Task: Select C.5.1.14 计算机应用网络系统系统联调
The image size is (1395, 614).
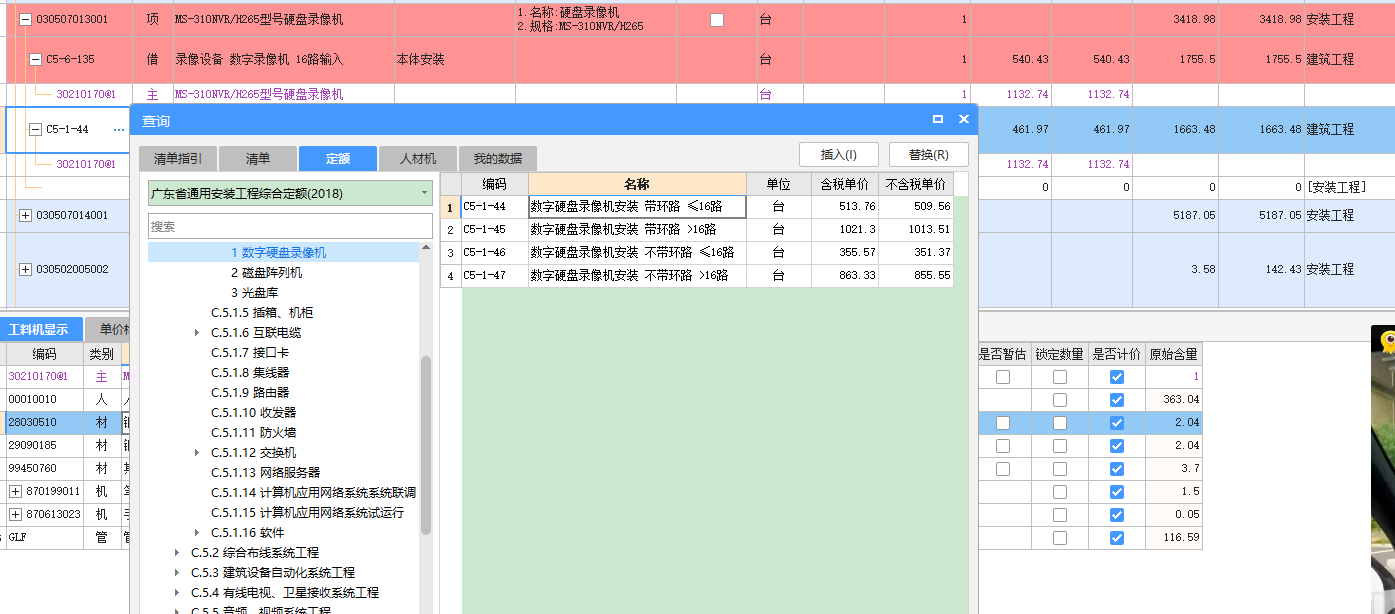Action: 313,493
